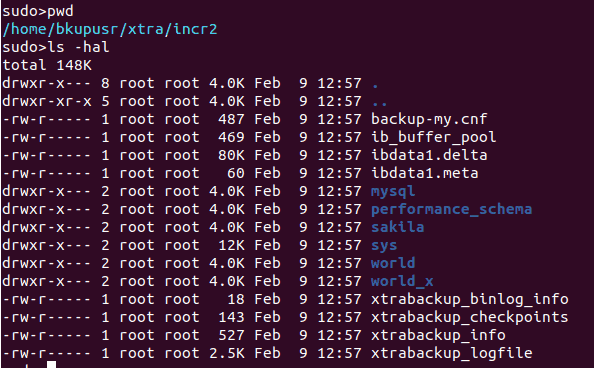Select the ibdata1.meta file entry

coord(424,173)
